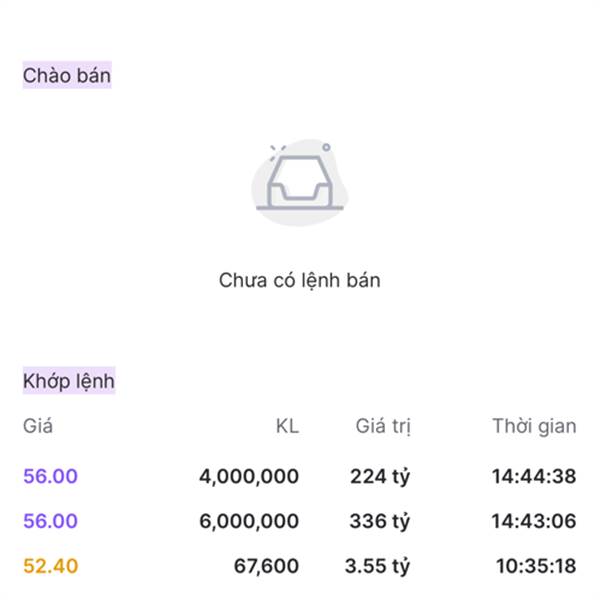Click the 56.00 price at 14:43:06
Image resolution: width=600 pixels, height=600 pixels.
pos(50,521)
